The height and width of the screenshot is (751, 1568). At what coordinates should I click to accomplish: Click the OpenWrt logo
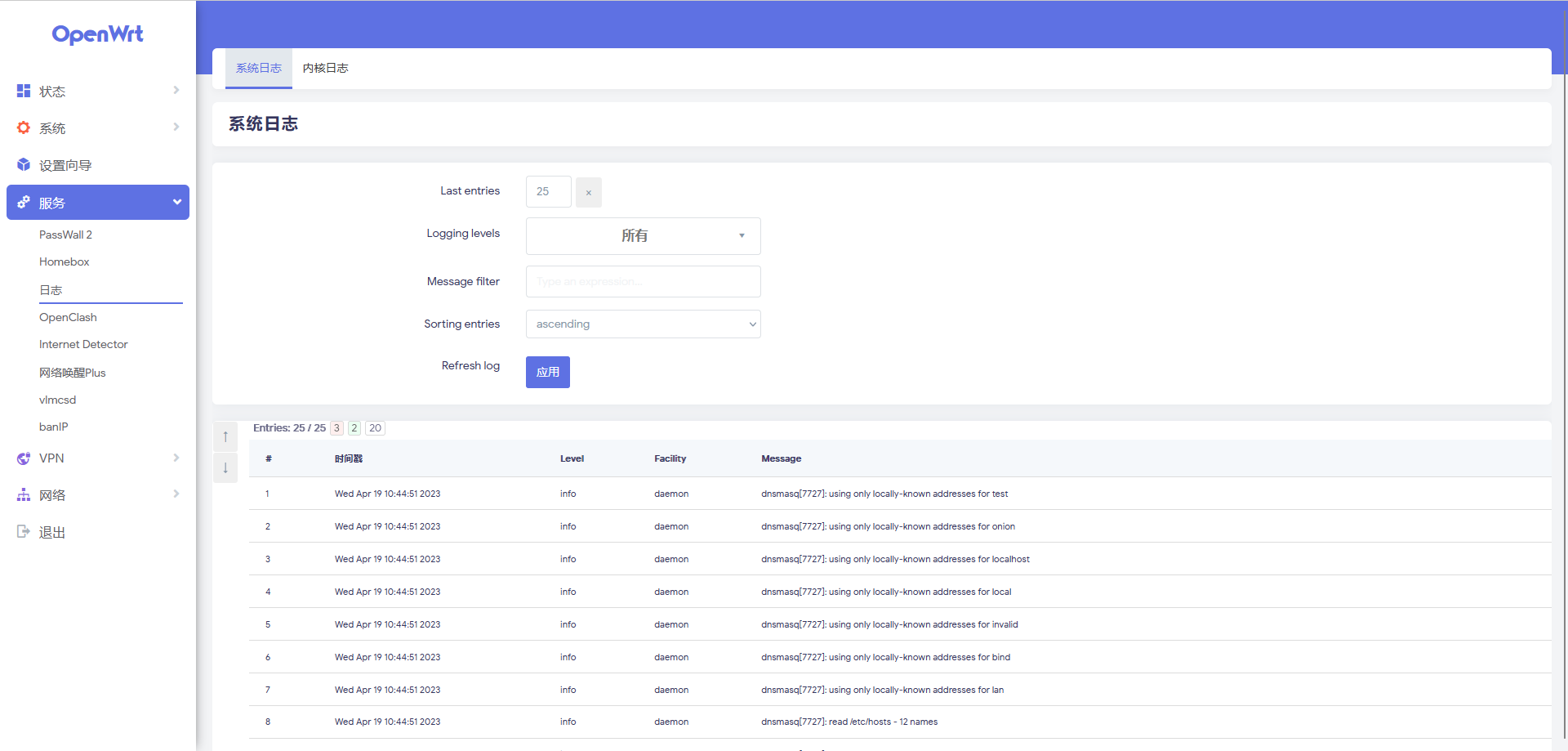97,34
